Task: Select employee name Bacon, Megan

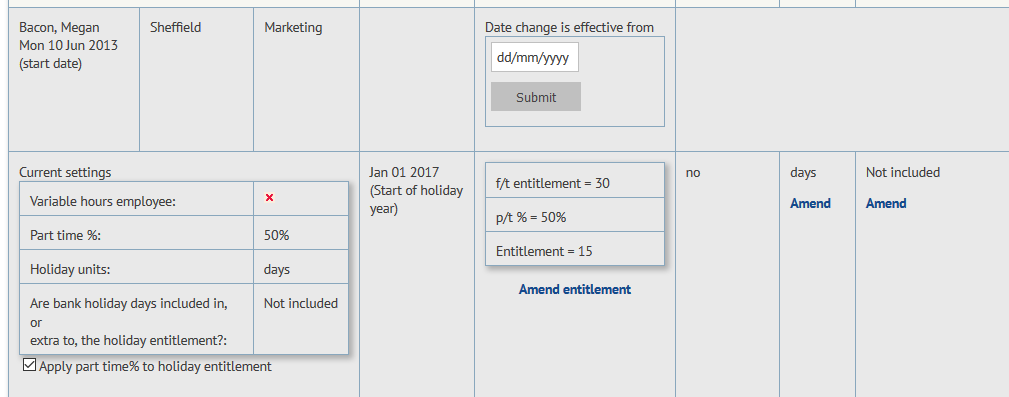Action: tap(59, 27)
